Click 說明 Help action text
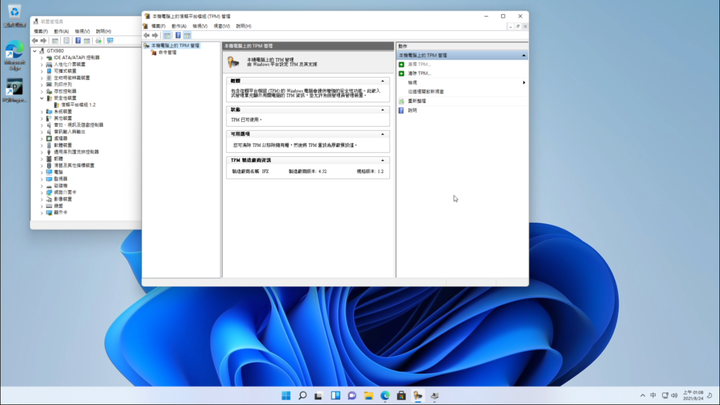Screen dimensions: 720x405 412,111
